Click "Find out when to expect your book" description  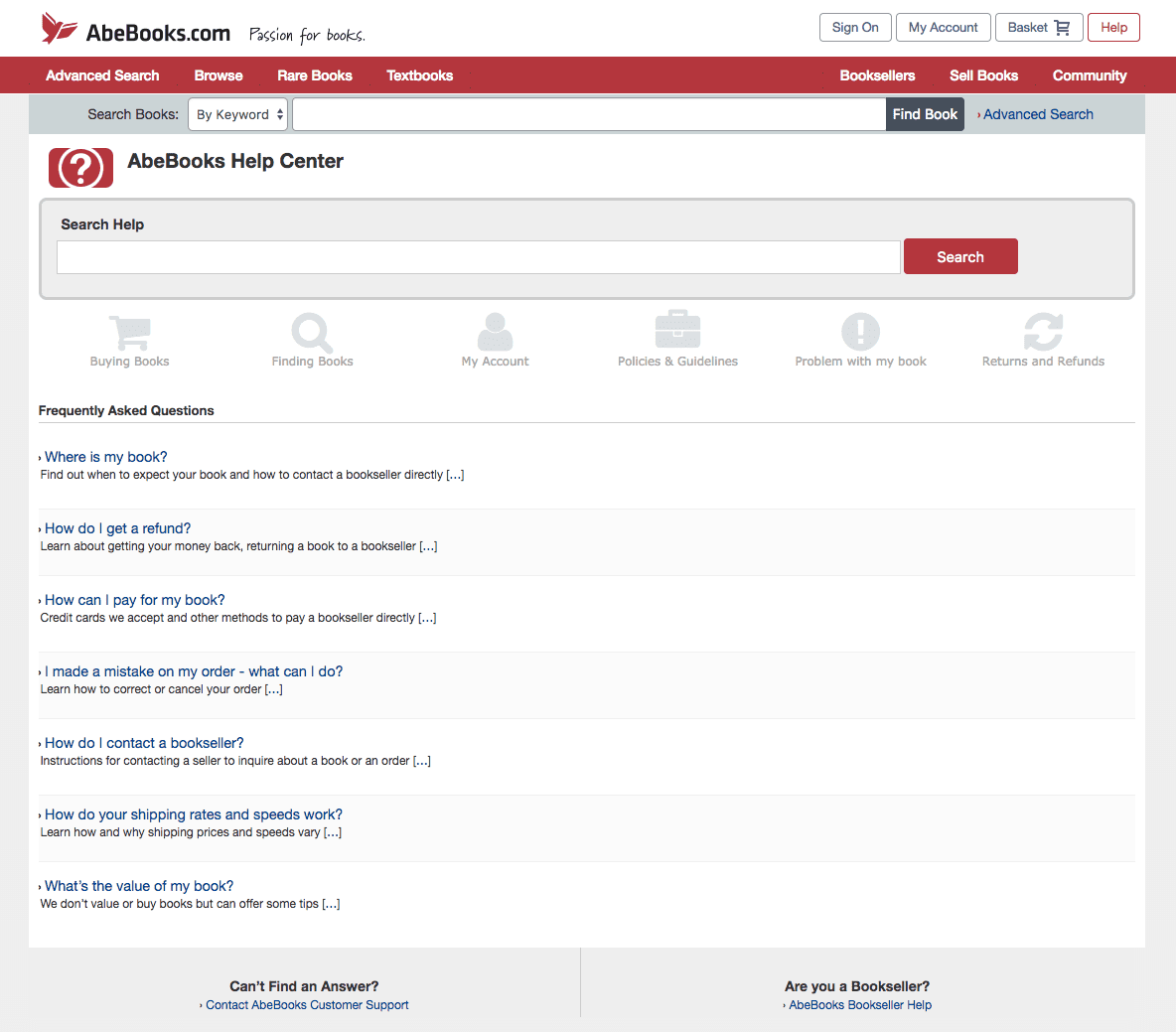tap(252, 475)
